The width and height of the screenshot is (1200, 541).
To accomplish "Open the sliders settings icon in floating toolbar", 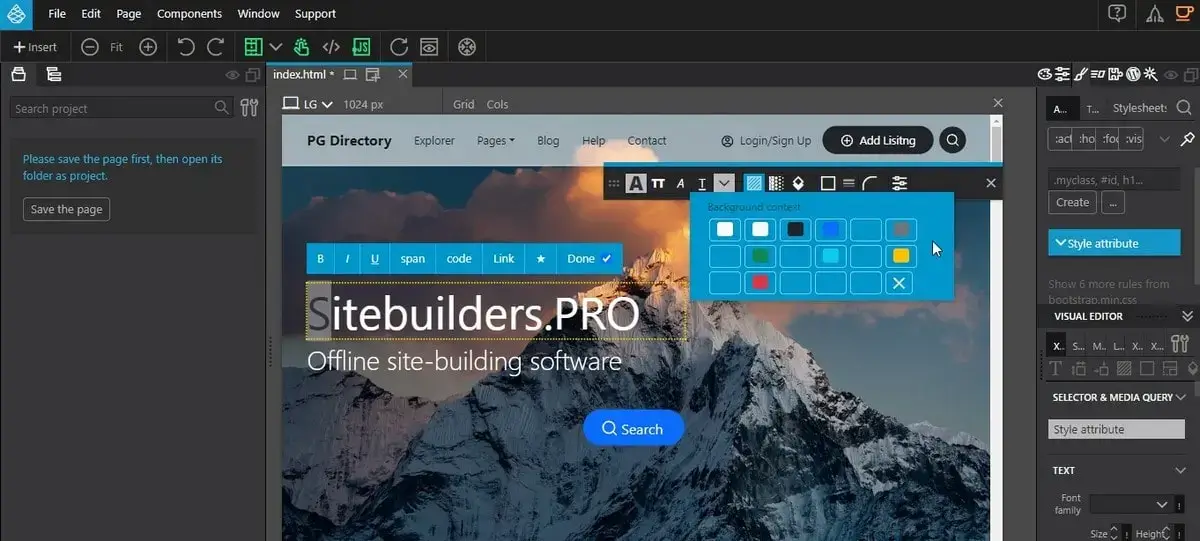I will click(x=900, y=183).
